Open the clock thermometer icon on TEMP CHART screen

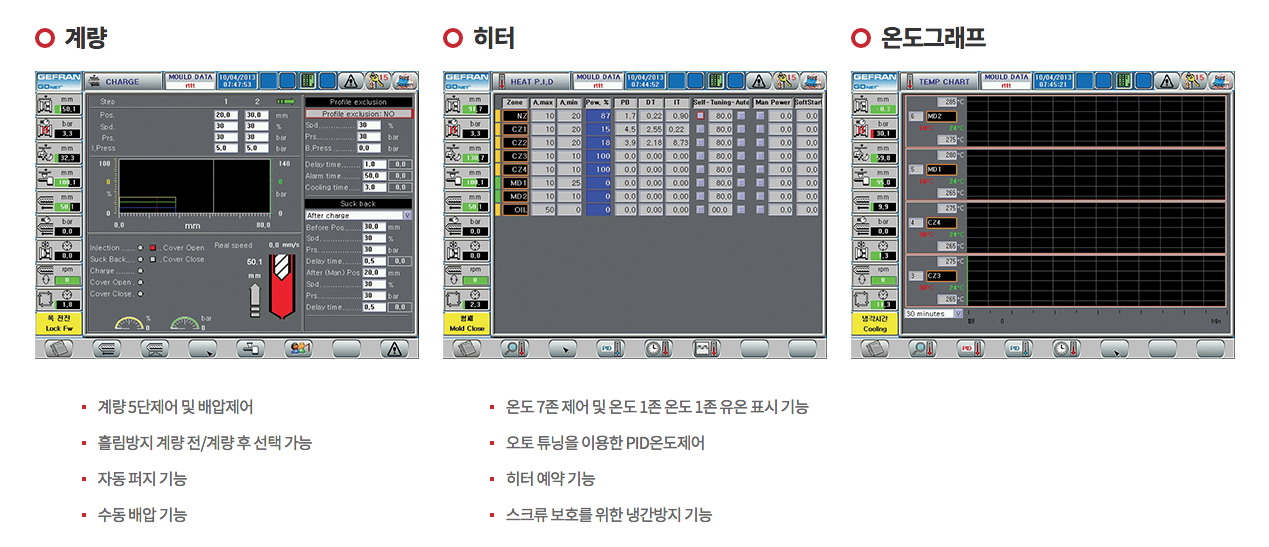pyautogui.click(x=1066, y=348)
